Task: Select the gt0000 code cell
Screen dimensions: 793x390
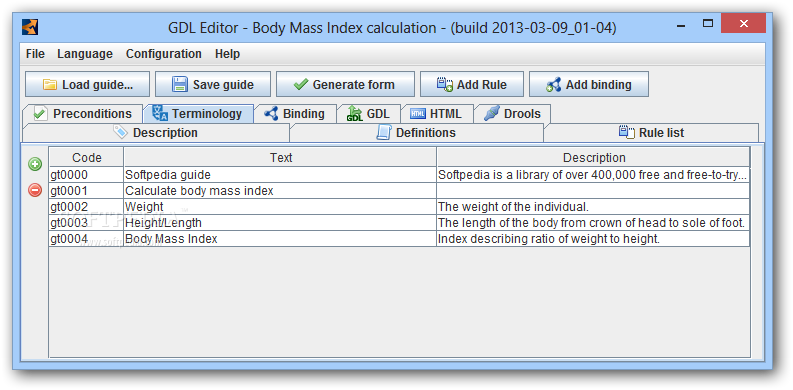Action: pyautogui.click(x=86, y=175)
